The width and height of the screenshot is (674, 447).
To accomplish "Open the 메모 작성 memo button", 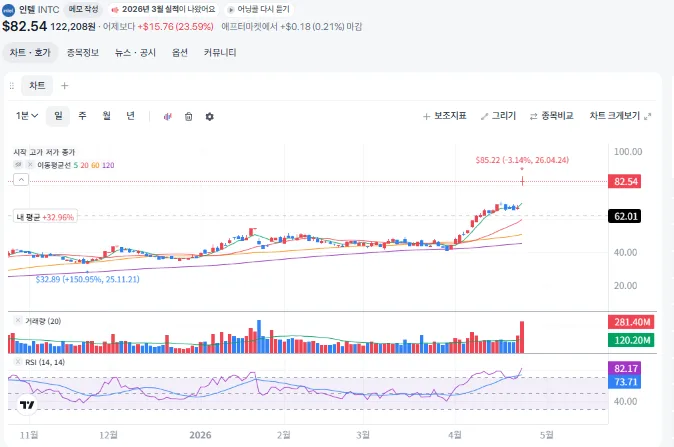I will [x=84, y=9].
